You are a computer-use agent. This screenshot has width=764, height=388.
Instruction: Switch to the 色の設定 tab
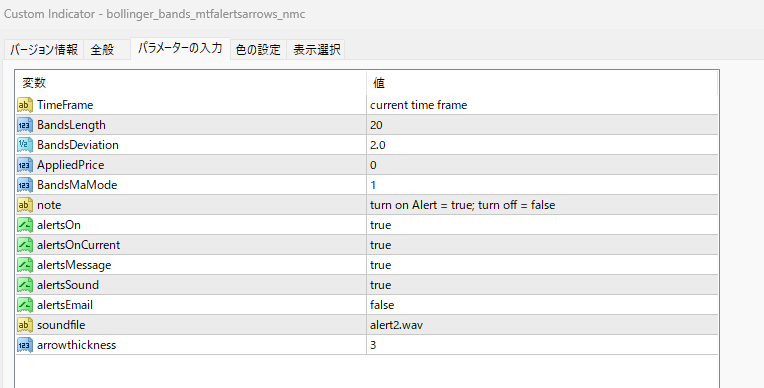[258, 49]
